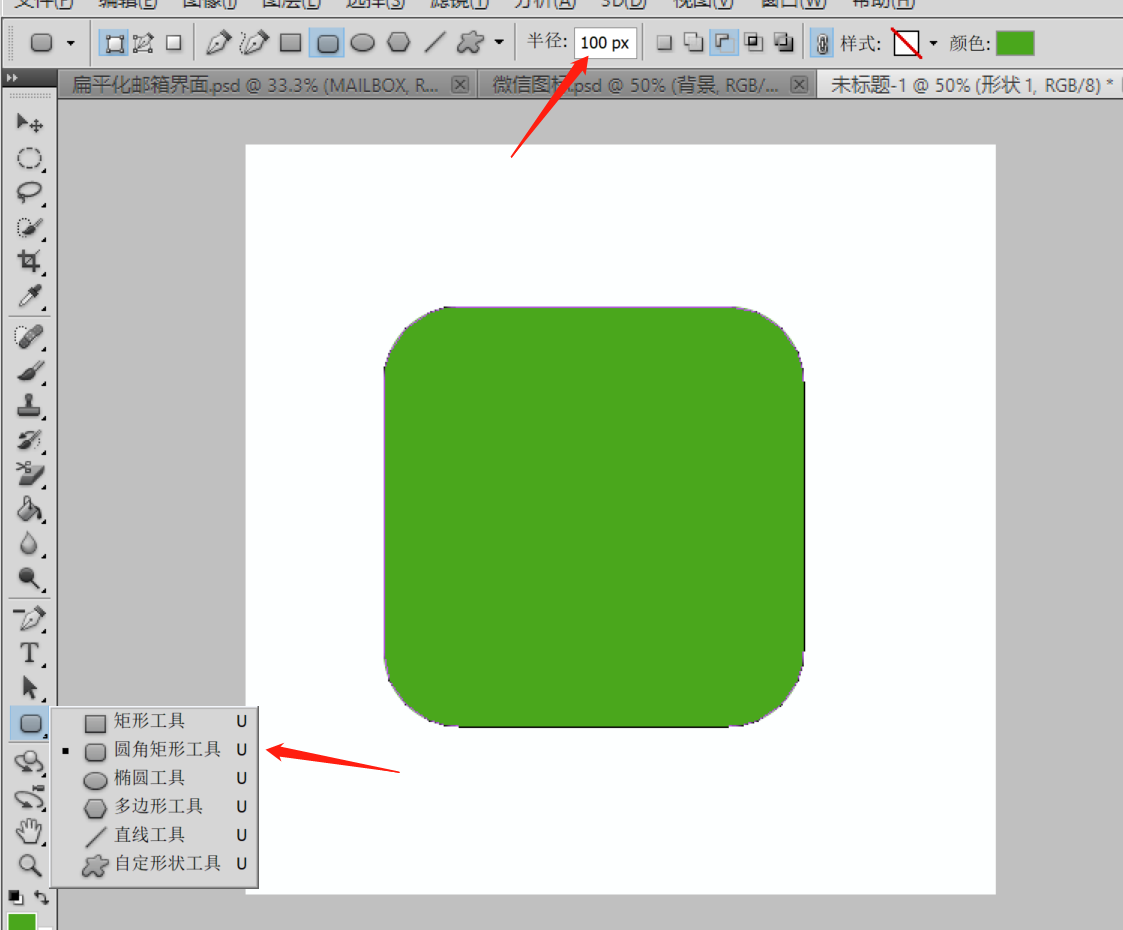This screenshot has width=1123, height=930.
Task: Choose 多边形工具 from the flyout menu
Action: pos(155,807)
